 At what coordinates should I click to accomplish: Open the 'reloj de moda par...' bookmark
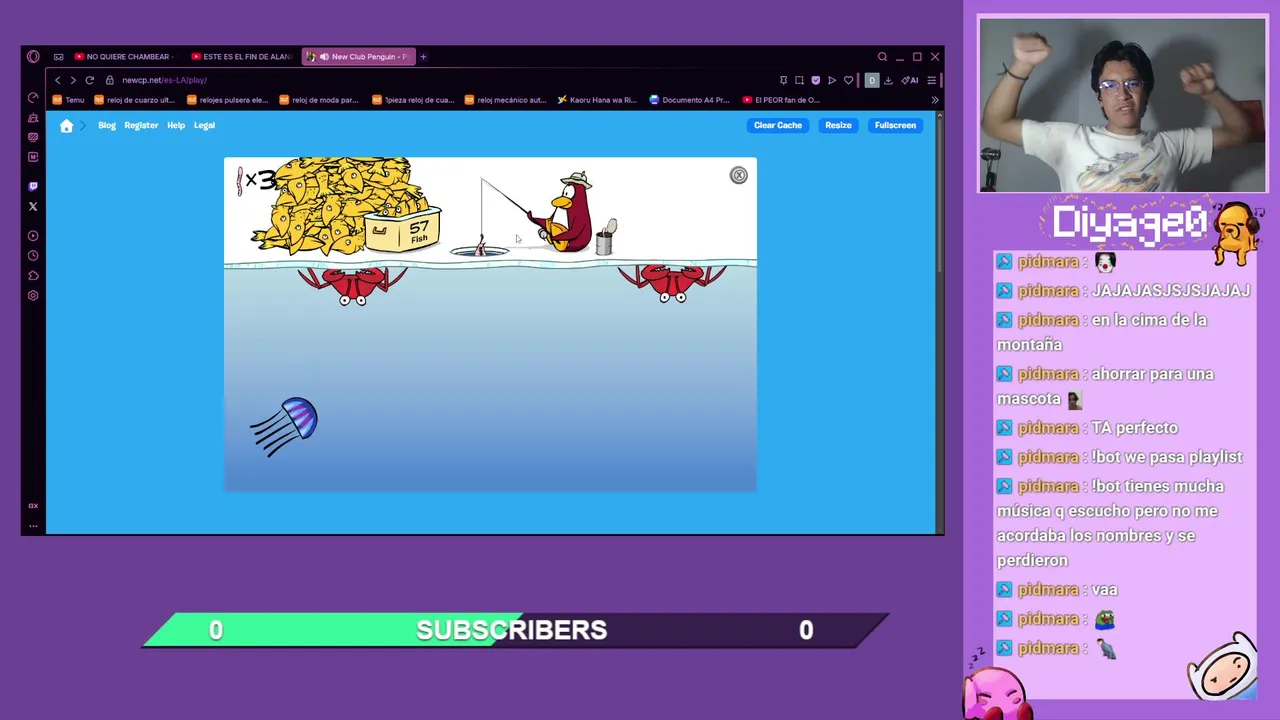click(319, 100)
